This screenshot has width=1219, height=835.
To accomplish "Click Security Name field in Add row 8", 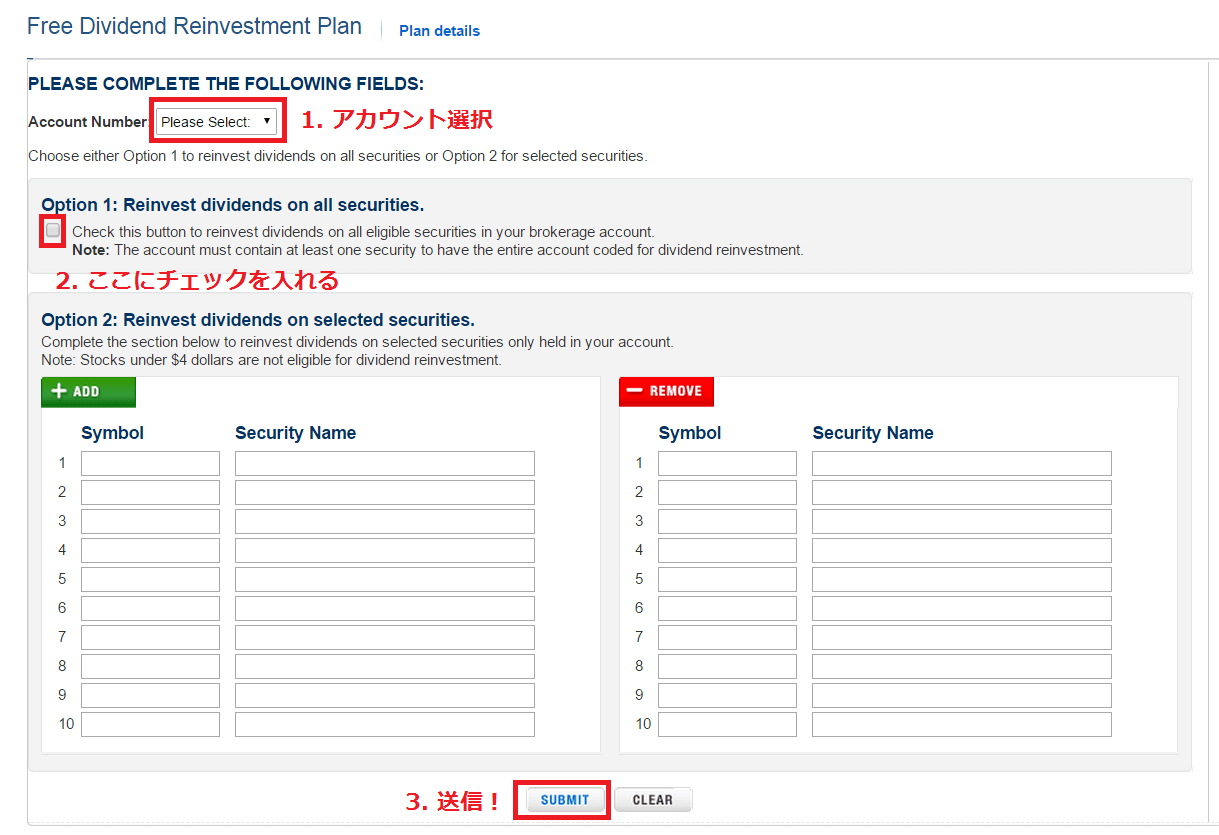I will coord(384,666).
